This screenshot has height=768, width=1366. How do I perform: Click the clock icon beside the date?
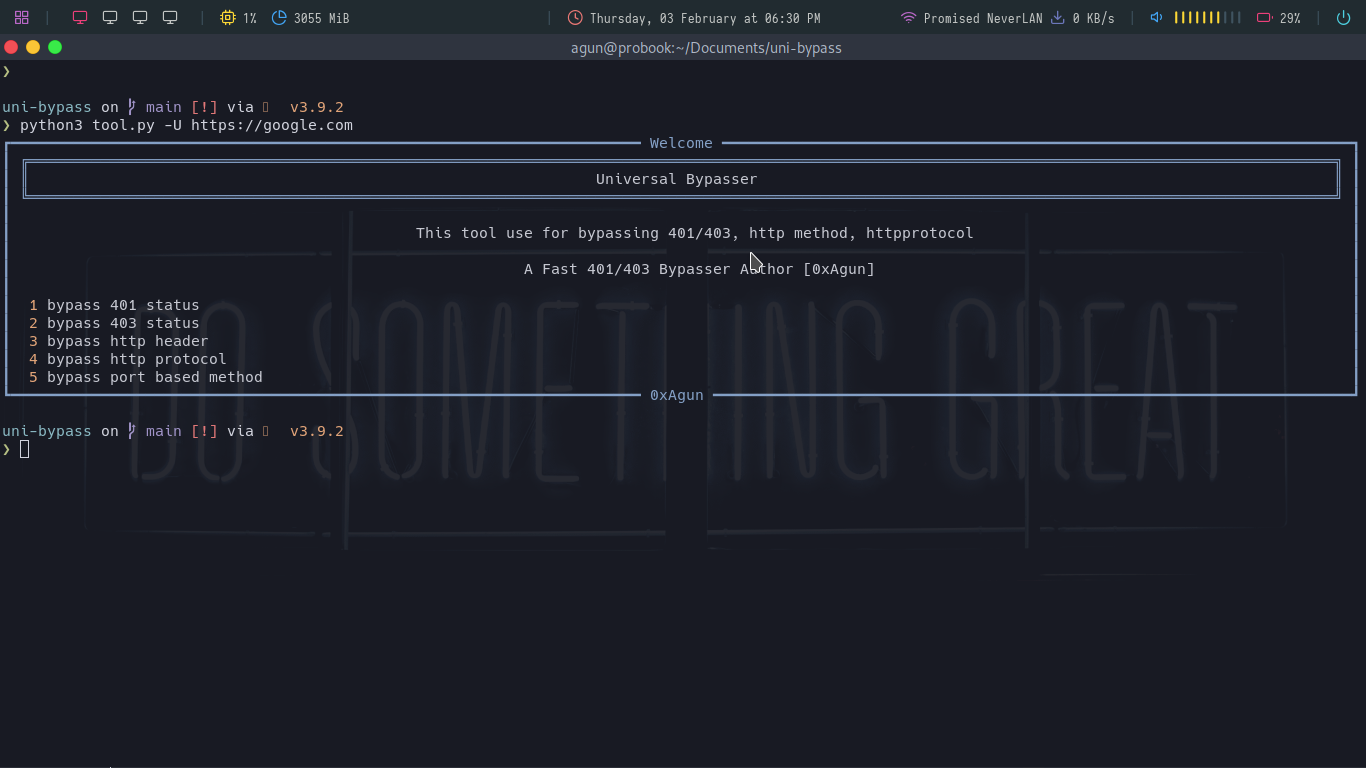575,18
